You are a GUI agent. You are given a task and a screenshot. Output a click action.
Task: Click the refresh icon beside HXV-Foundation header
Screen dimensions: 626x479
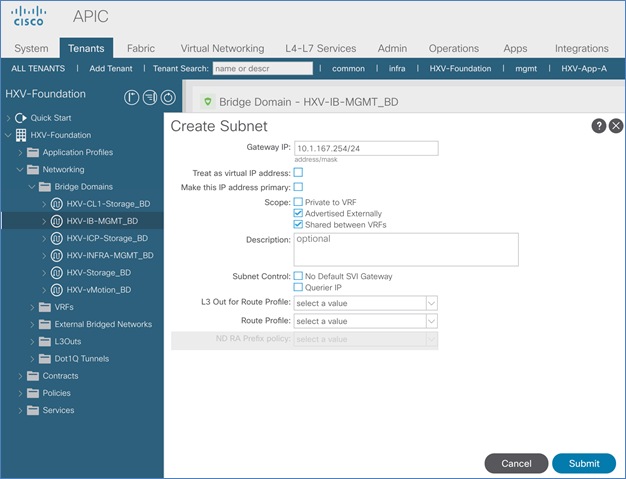(x=168, y=97)
